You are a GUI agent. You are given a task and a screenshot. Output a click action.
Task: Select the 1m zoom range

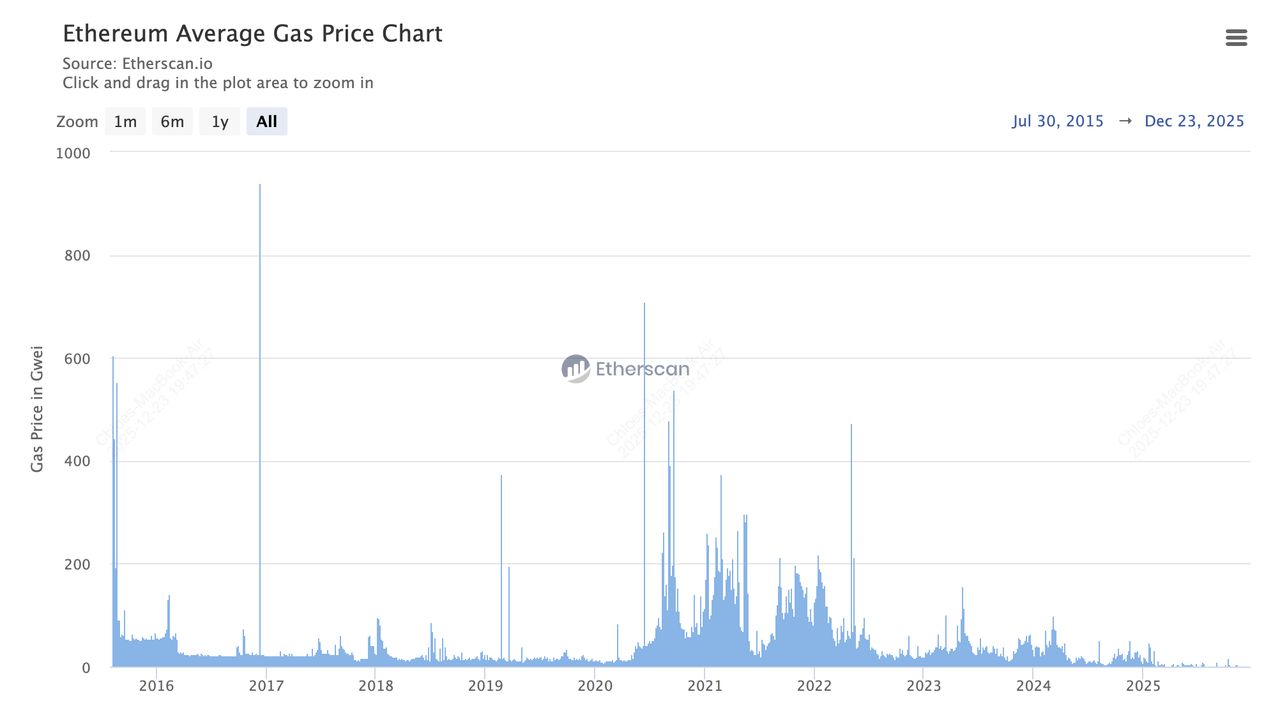tap(125, 122)
